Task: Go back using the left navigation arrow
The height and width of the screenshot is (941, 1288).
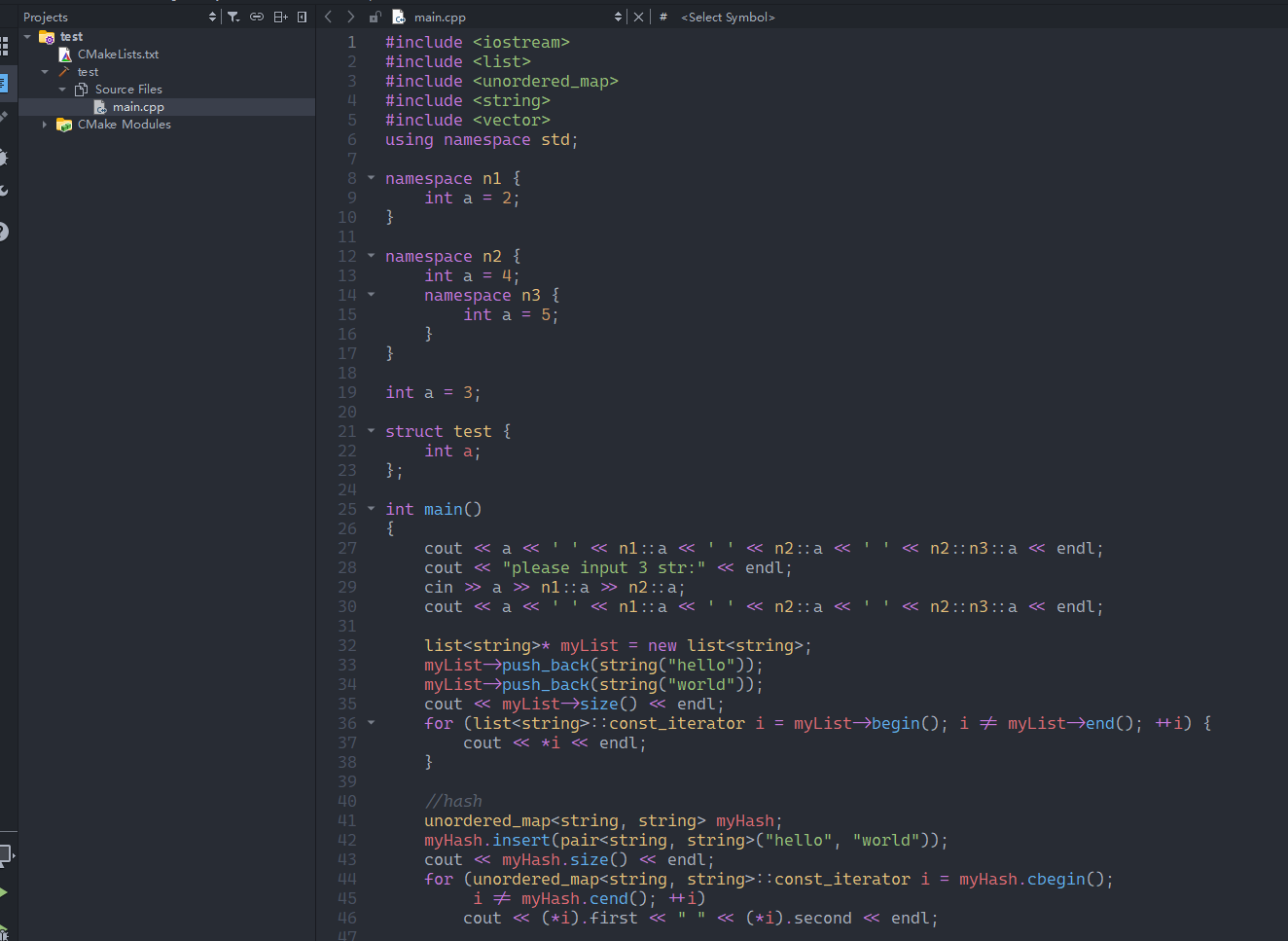Action: [x=328, y=17]
